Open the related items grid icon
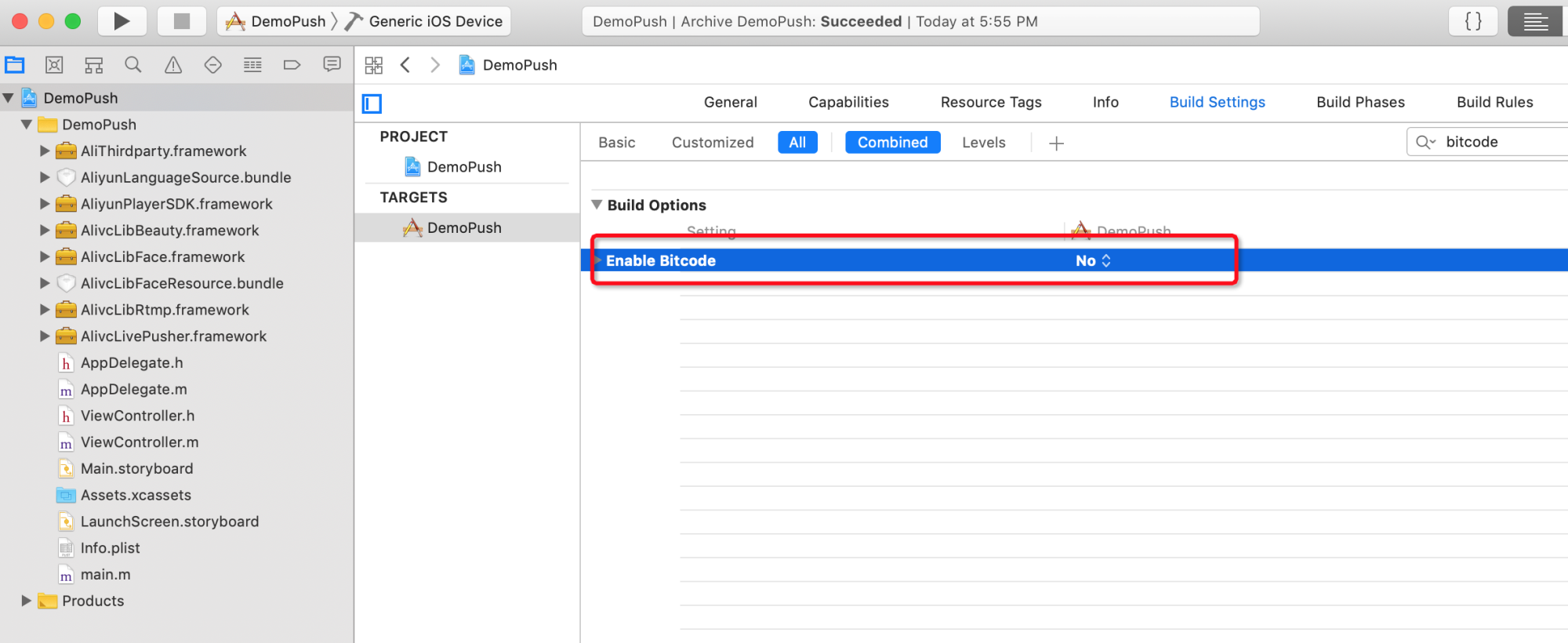 click(374, 65)
